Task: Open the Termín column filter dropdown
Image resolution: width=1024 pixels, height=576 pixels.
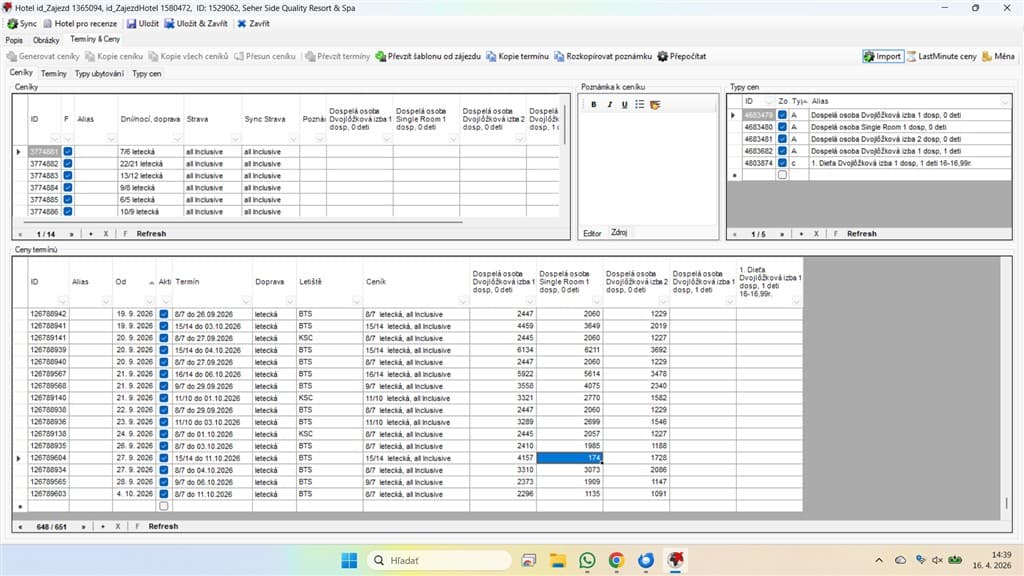Action: tap(246, 301)
